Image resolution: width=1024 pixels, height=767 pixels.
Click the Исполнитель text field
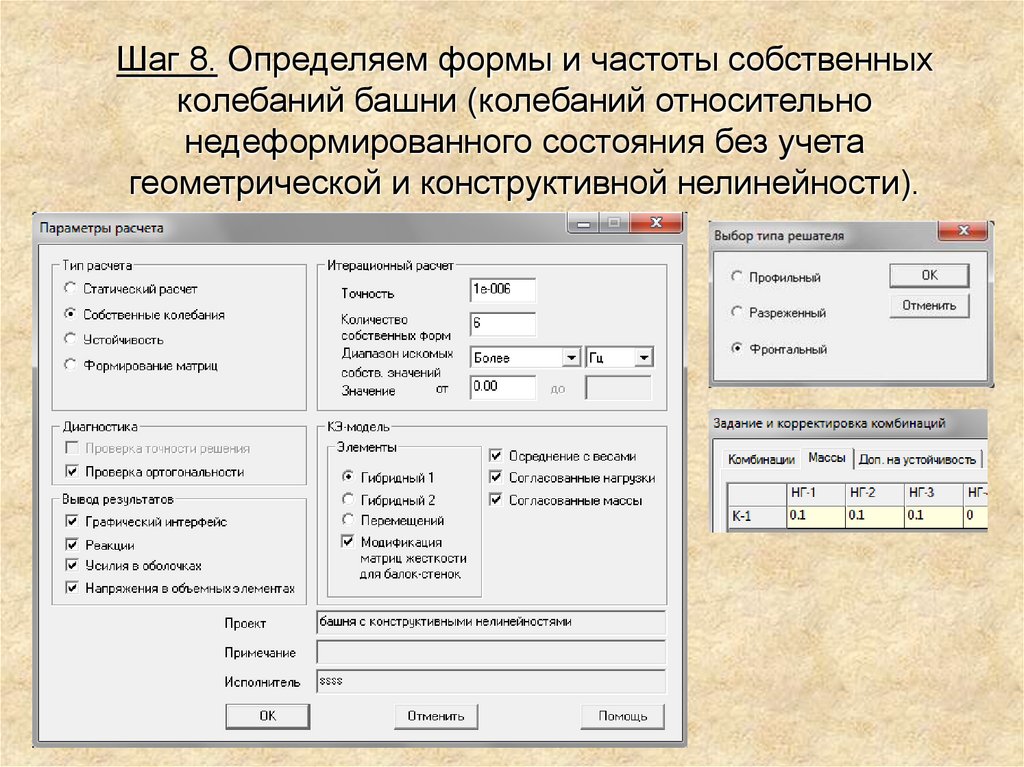coord(491,681)
